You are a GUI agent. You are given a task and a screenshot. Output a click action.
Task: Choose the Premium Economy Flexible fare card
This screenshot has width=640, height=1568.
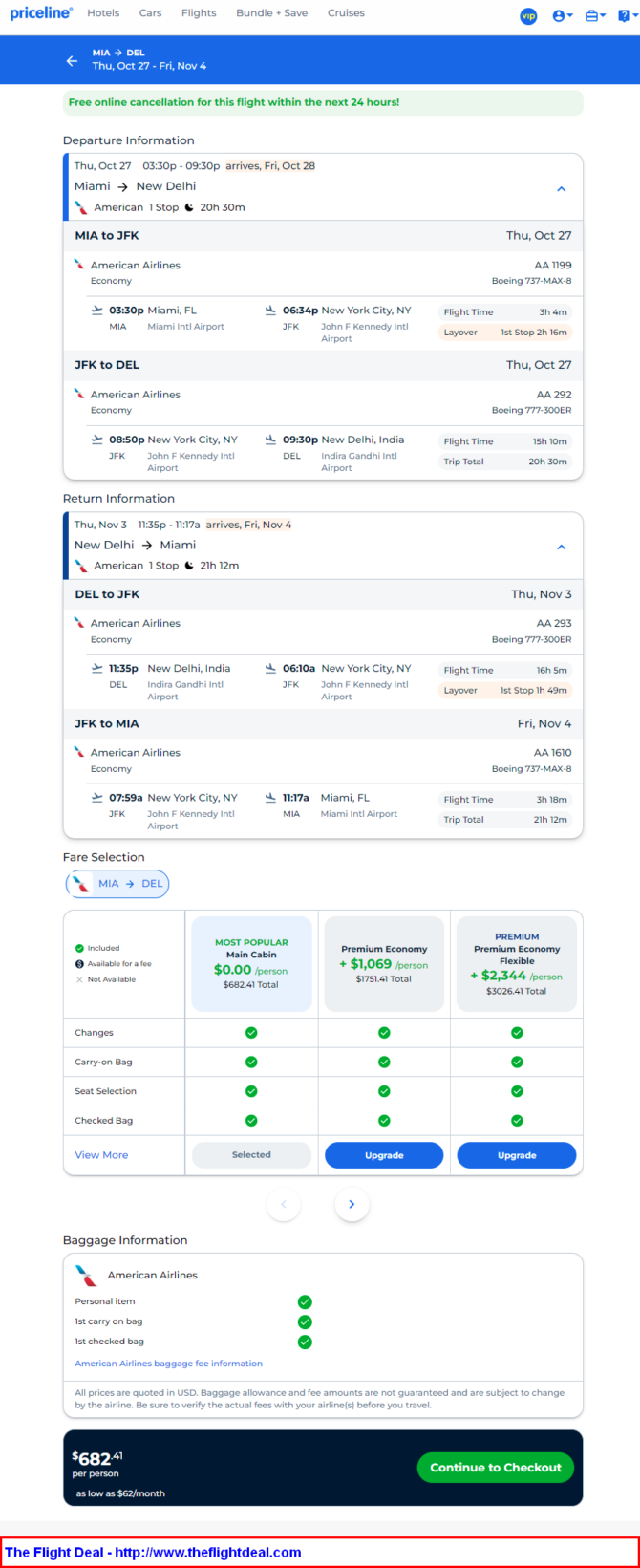[x=517, y=964]
